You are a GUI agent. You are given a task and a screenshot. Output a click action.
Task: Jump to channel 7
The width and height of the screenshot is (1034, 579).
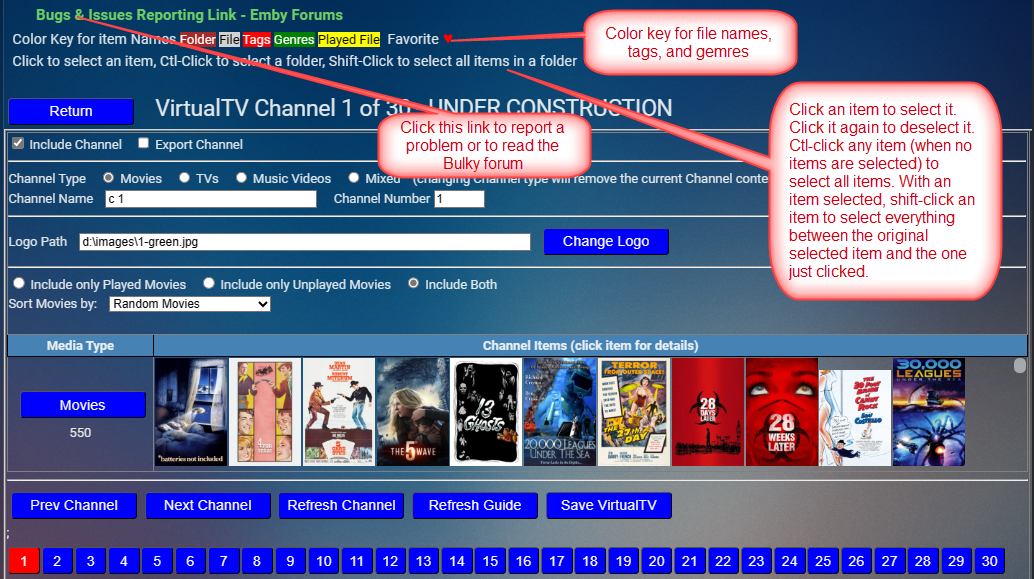pos(224,561)
